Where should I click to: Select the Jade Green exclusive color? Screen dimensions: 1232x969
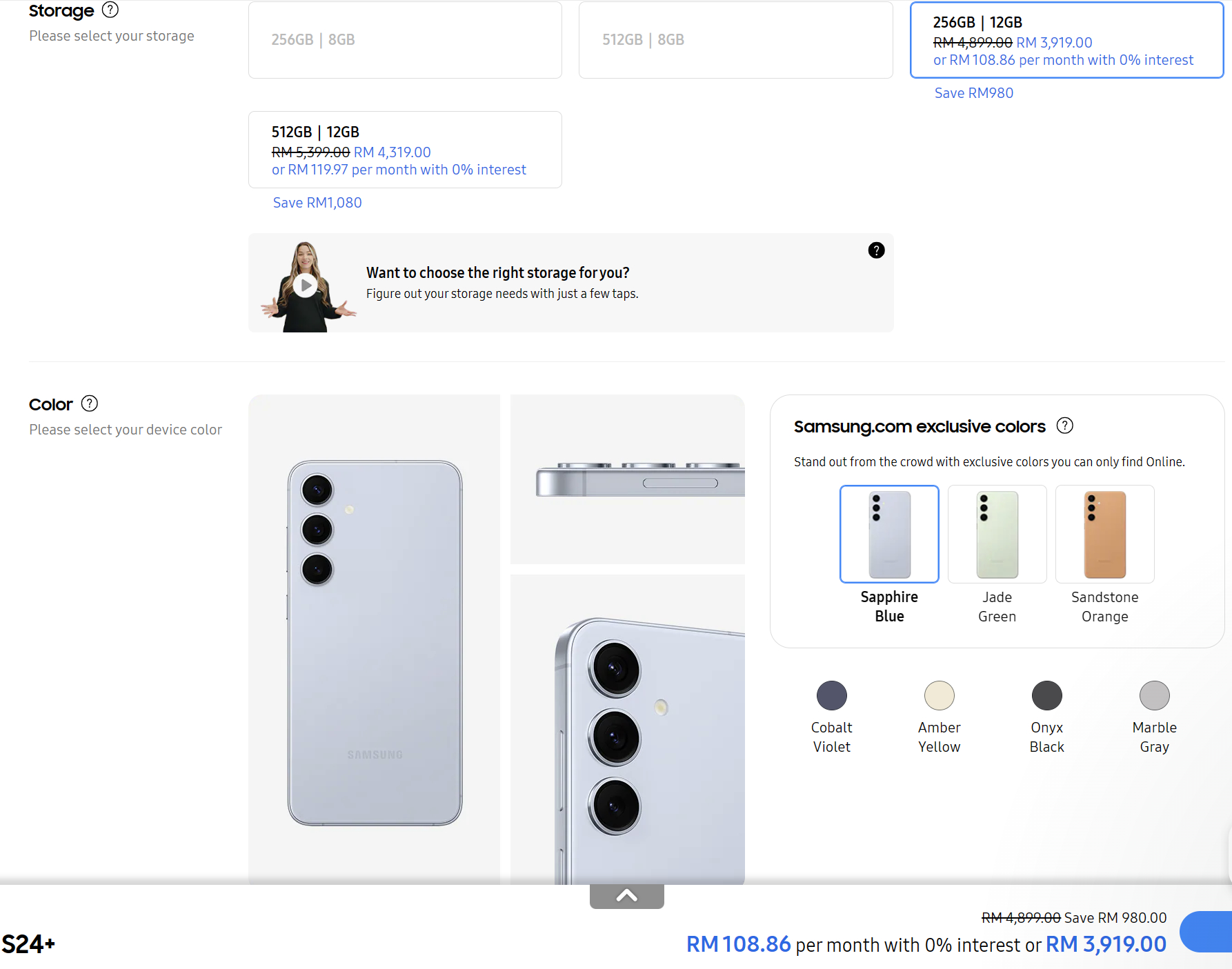pyautogui.click(x=997, y=535)
